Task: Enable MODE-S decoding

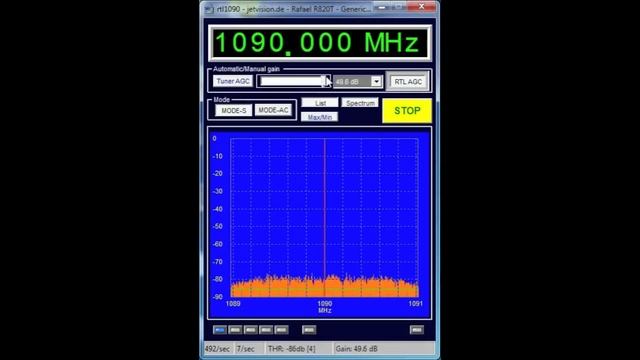Action: [x=233, y=111]
